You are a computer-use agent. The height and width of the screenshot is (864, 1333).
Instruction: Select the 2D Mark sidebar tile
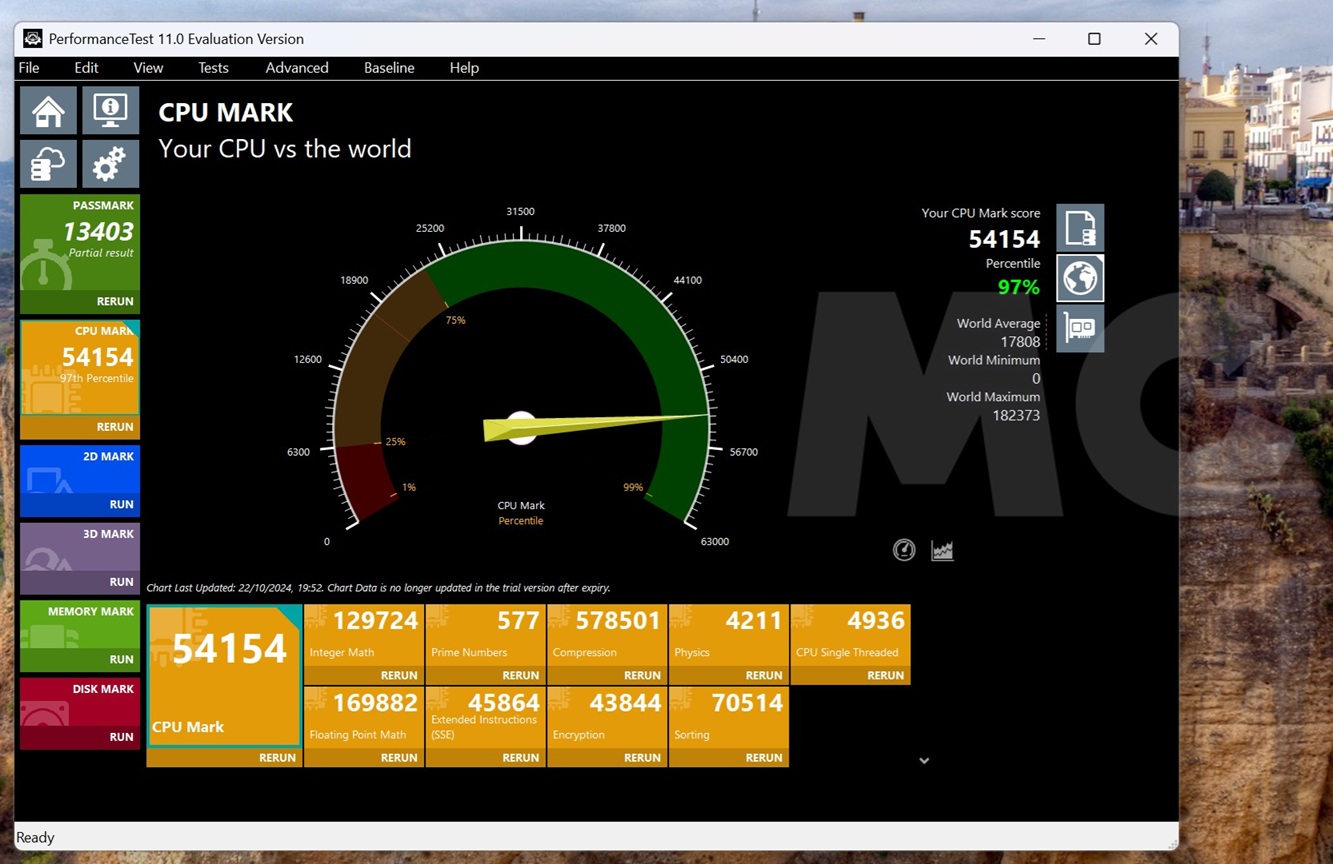[x=79, y=481]
